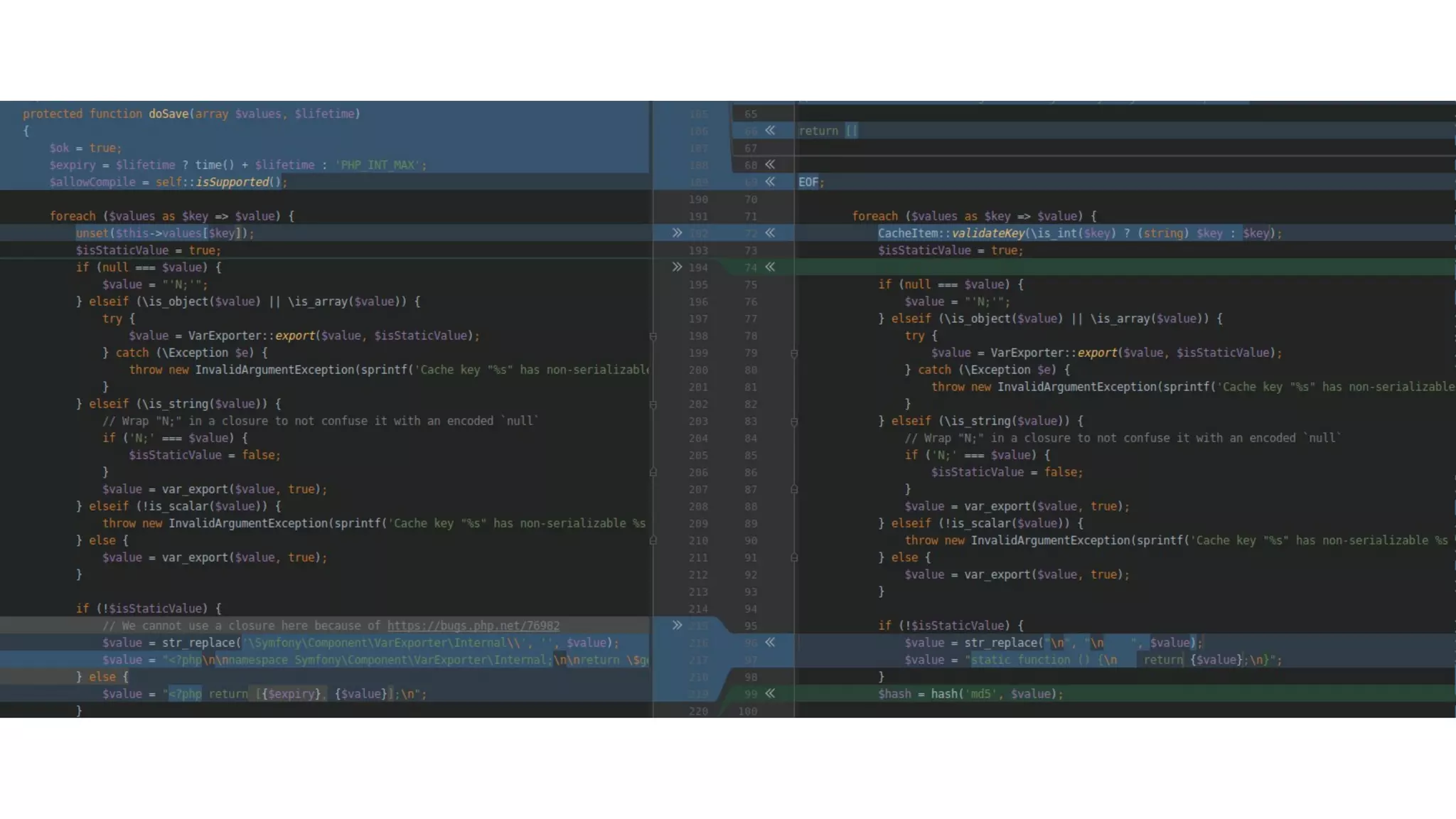The width and height of the screenshot is (1456, 819).
Task: Apply left change at line 215 rightward
Action: (x=677, y=626)
